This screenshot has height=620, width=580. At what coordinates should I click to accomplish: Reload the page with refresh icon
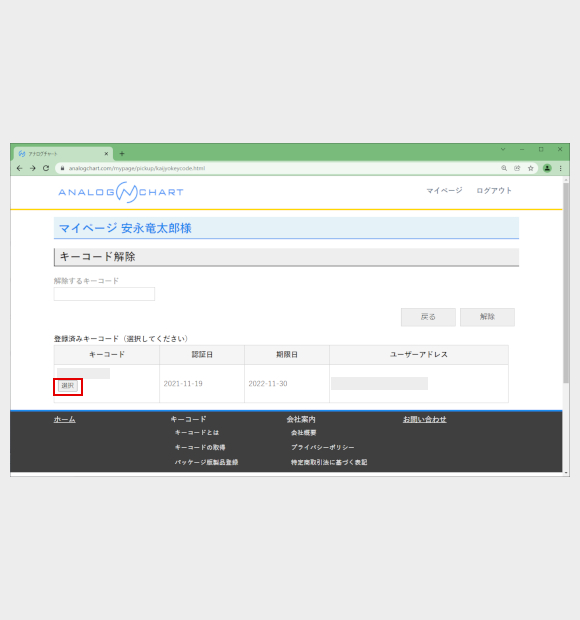46,168
